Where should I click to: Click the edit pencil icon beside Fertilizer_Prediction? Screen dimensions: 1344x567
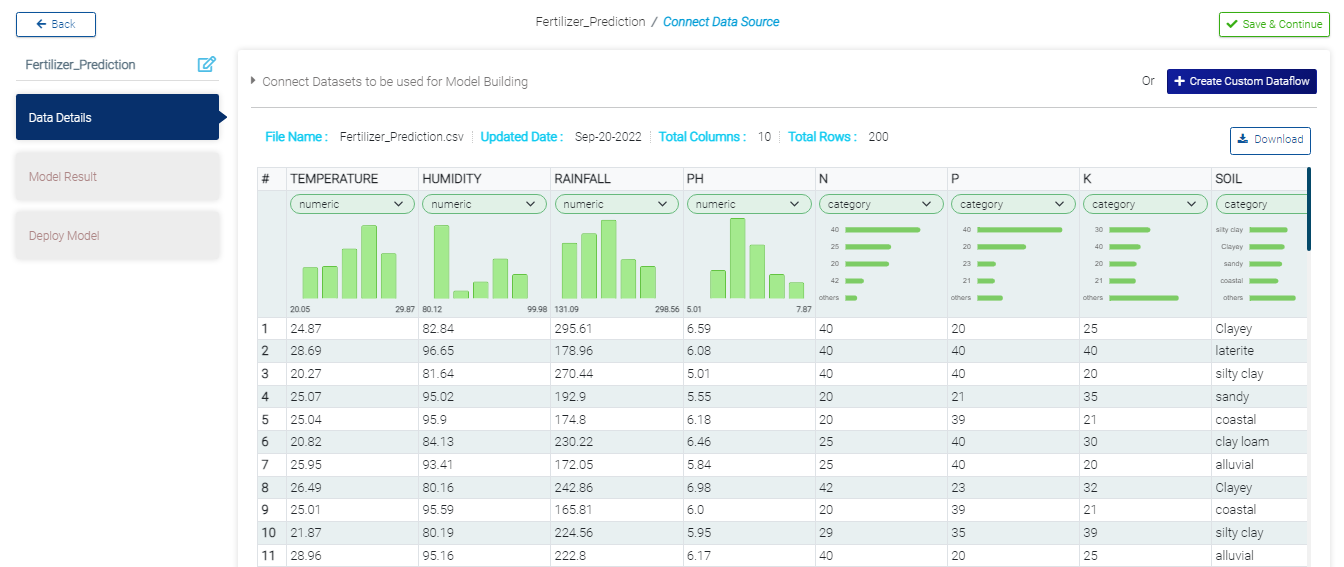coord(207,65)
